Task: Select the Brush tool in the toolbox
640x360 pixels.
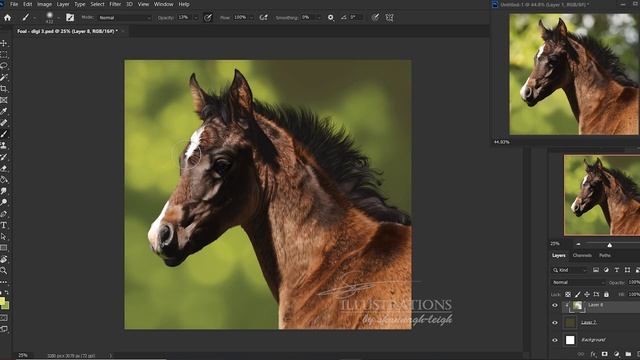Action: click(4, 134)
